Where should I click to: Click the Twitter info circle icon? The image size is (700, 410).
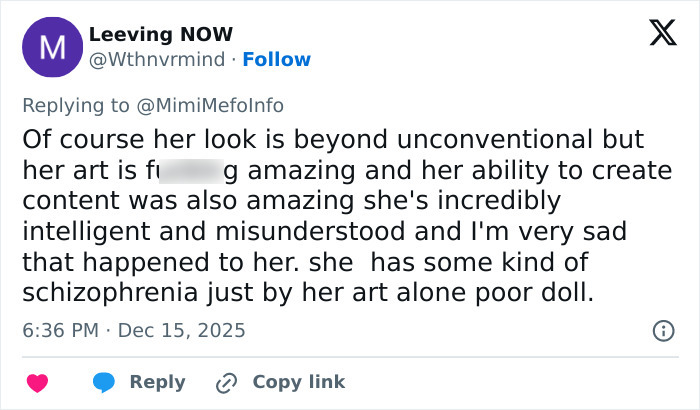click(x=661, y=330)
